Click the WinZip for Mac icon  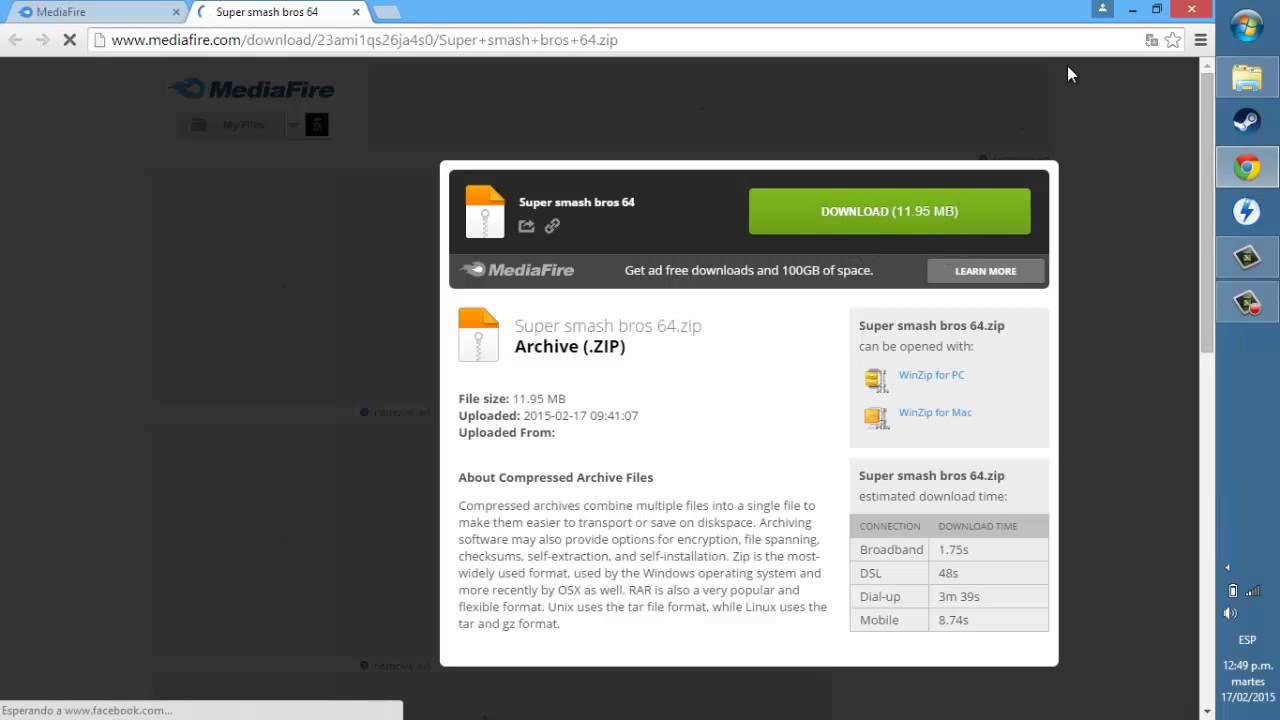876,416
